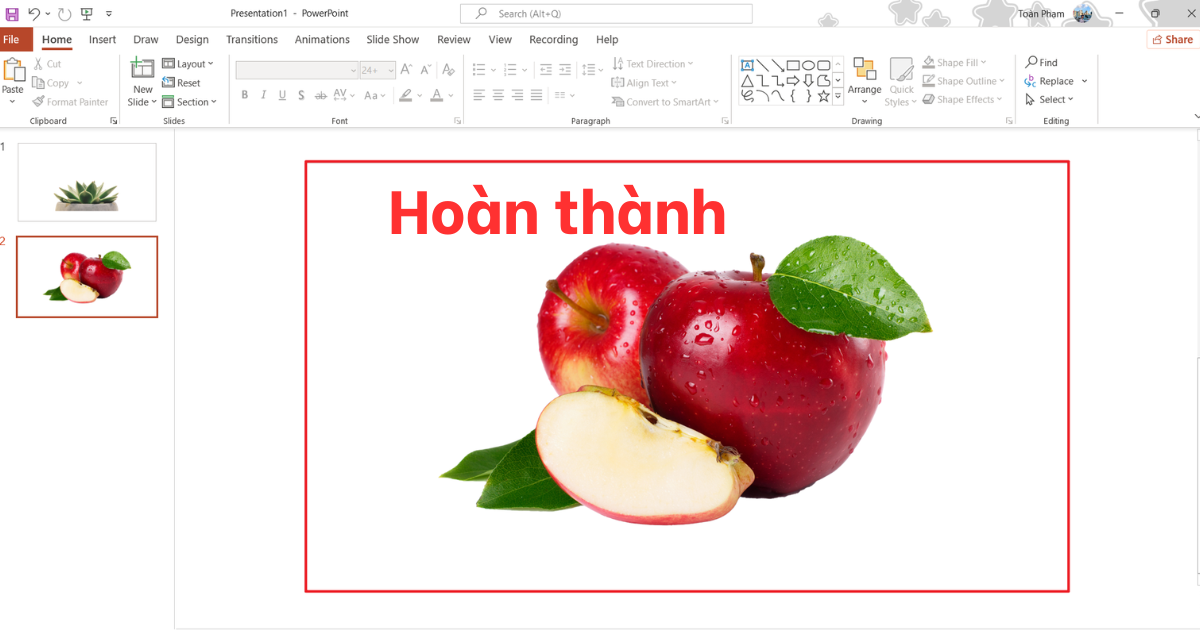Image resolution: width=1200 pixels, height=630 pixels.
Task: Switch to the Transitions tab
Action: [x=252, y=40]
